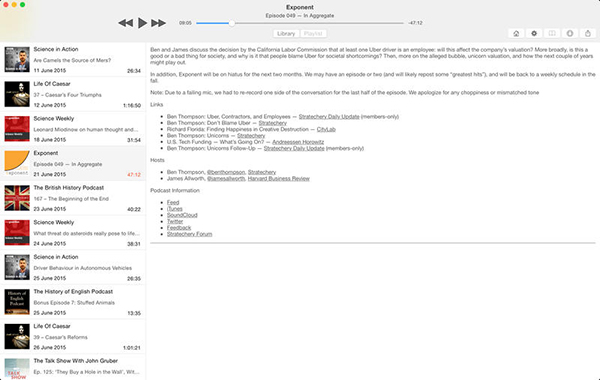Viewport: 600px width, 380px height.
Task: Switch to the Library tab
Action: (x=286, y=34)
